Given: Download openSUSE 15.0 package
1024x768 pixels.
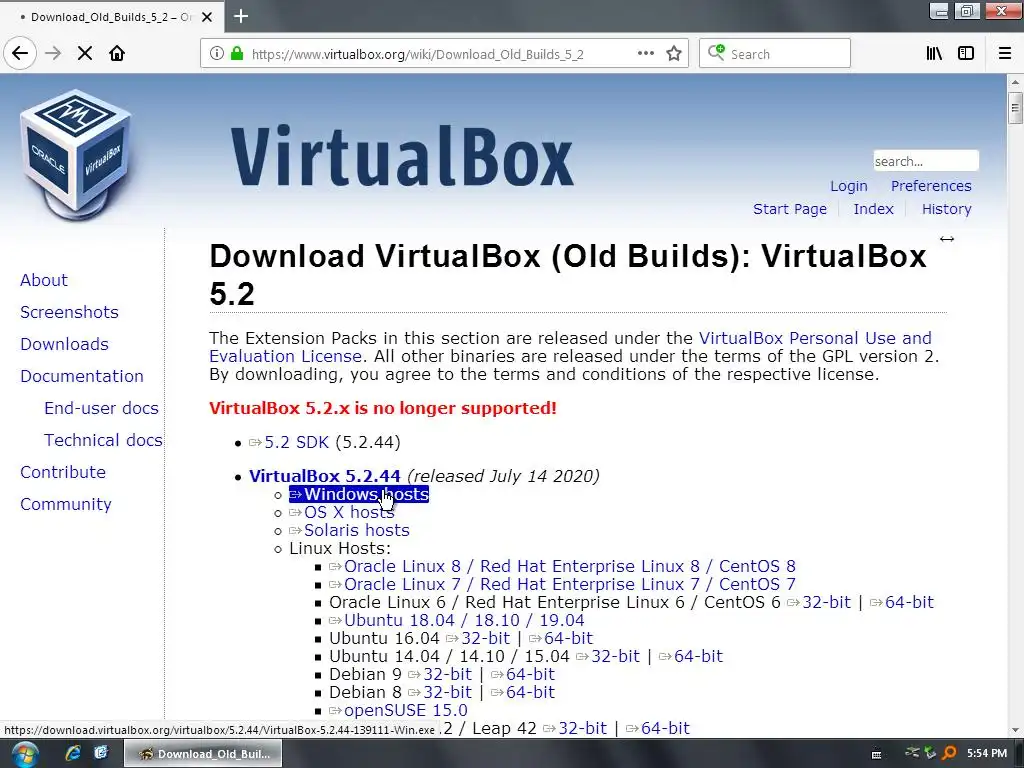Looking at the screenshot, I should coord(398,710).
